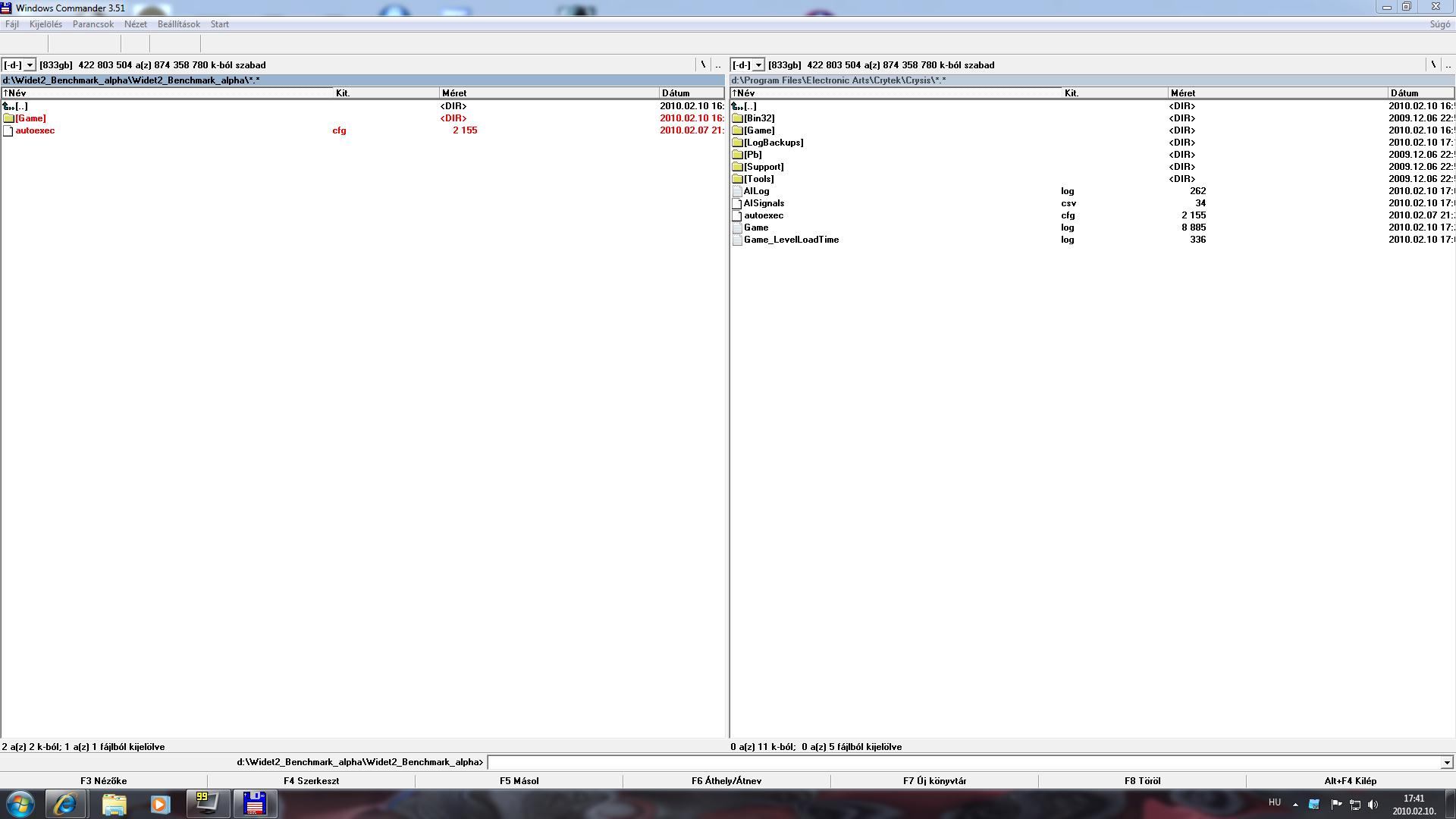Open the Start menu item

(x=220, y=24)
